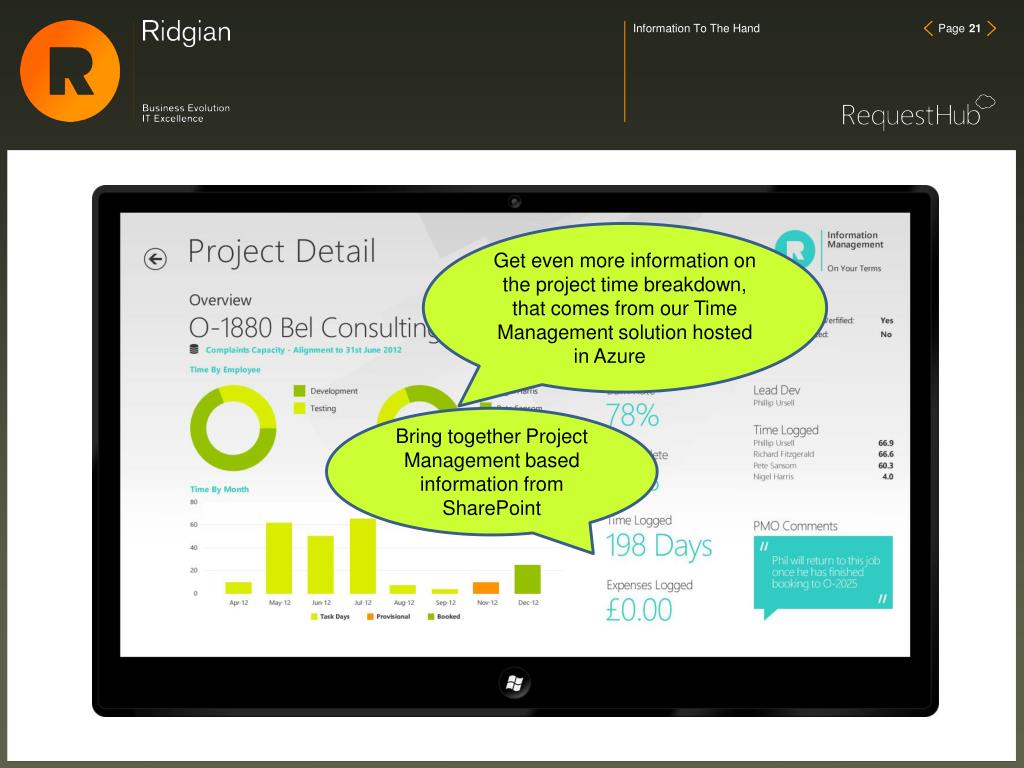Click 'Richard Fitzgerald' in Time Logged list
1024x768 pixels.
pos(784,454)
